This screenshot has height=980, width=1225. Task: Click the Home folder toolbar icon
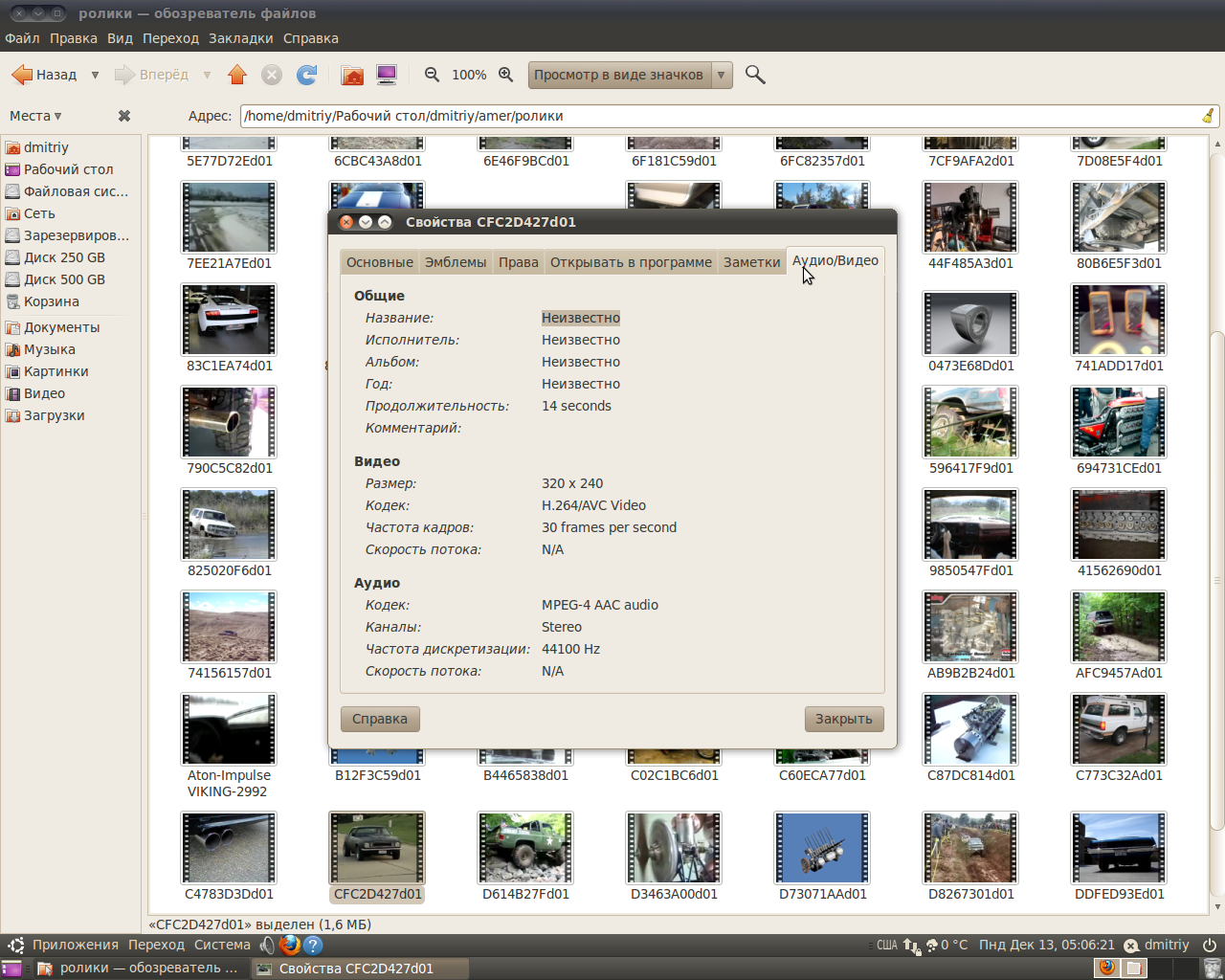[x=352, y=75]
